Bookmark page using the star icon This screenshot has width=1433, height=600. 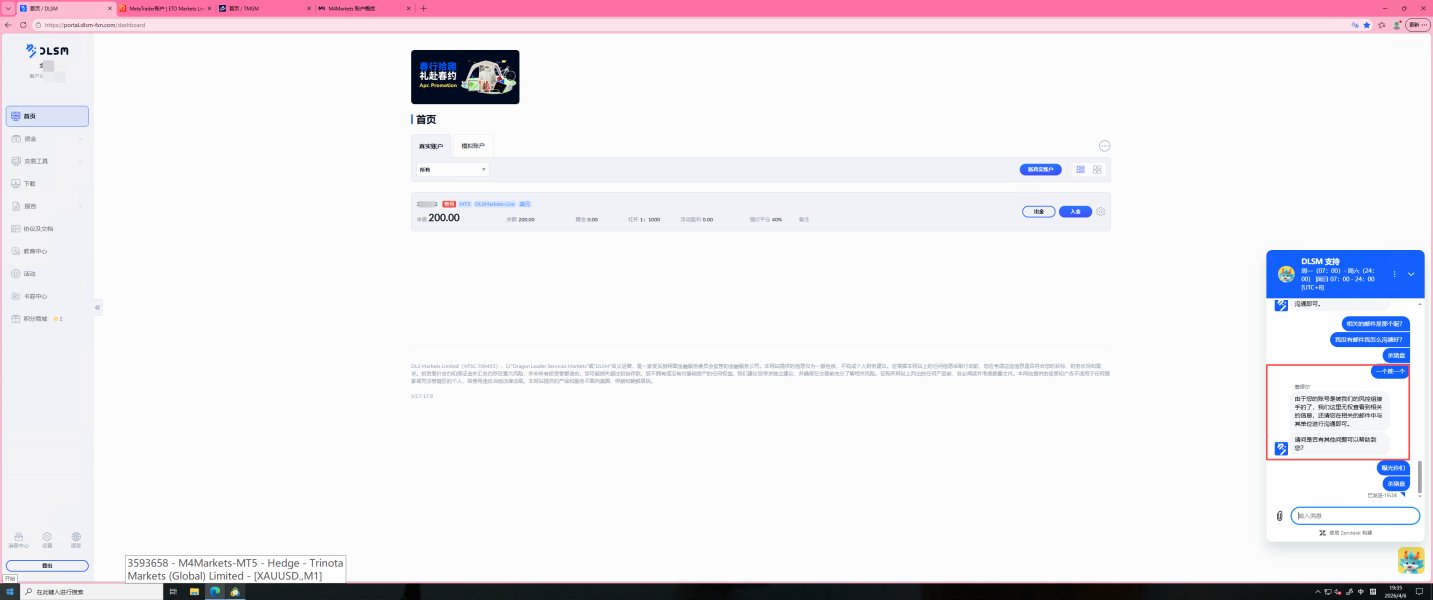click(1366, 25)
